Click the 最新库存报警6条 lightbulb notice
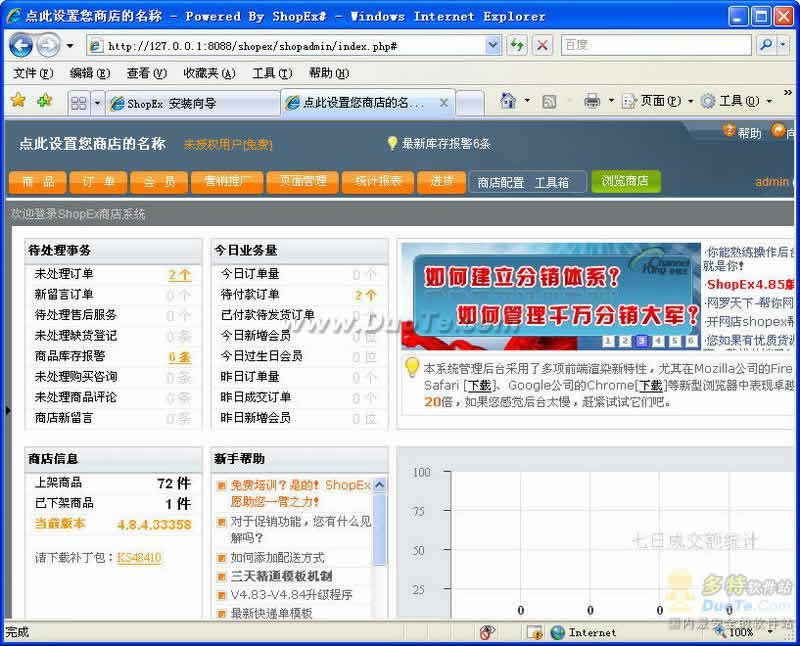The width and height of the screenshot is (800, 646). 438,143
